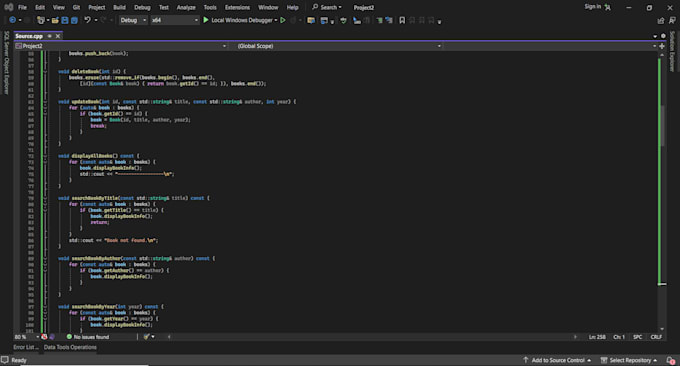Open the x64 platform dropdown
The width and height of the screenshot is (680, 366).
(174, 20)
